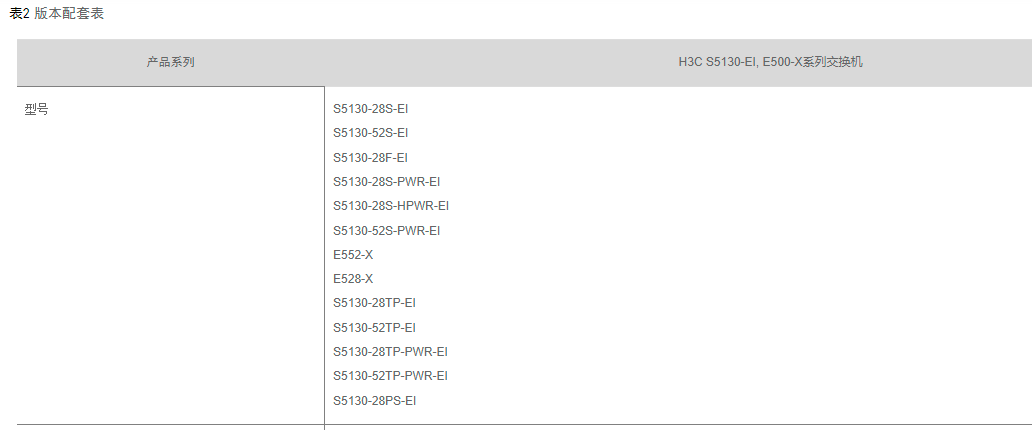Click the S5130-28TP-PWR-EI model entry
1032x430 pixels.
[391, 352]
